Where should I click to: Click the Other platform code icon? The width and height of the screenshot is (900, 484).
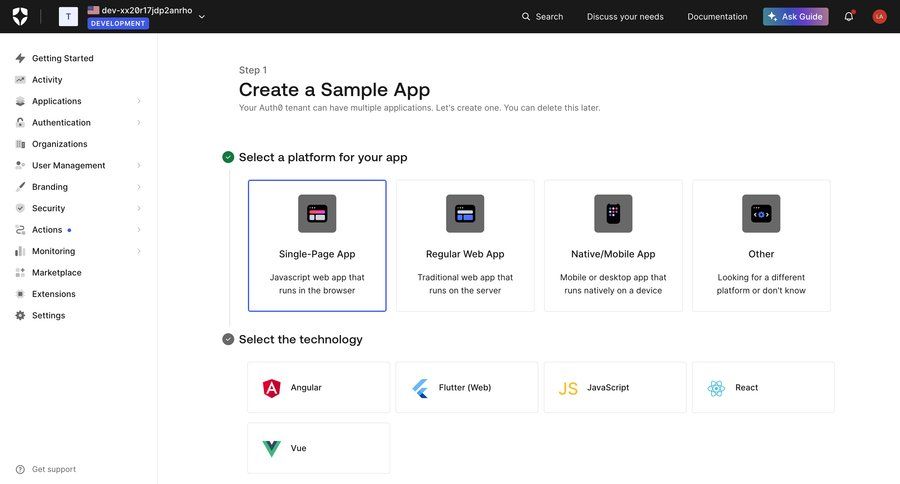click(x=761, y=214)
